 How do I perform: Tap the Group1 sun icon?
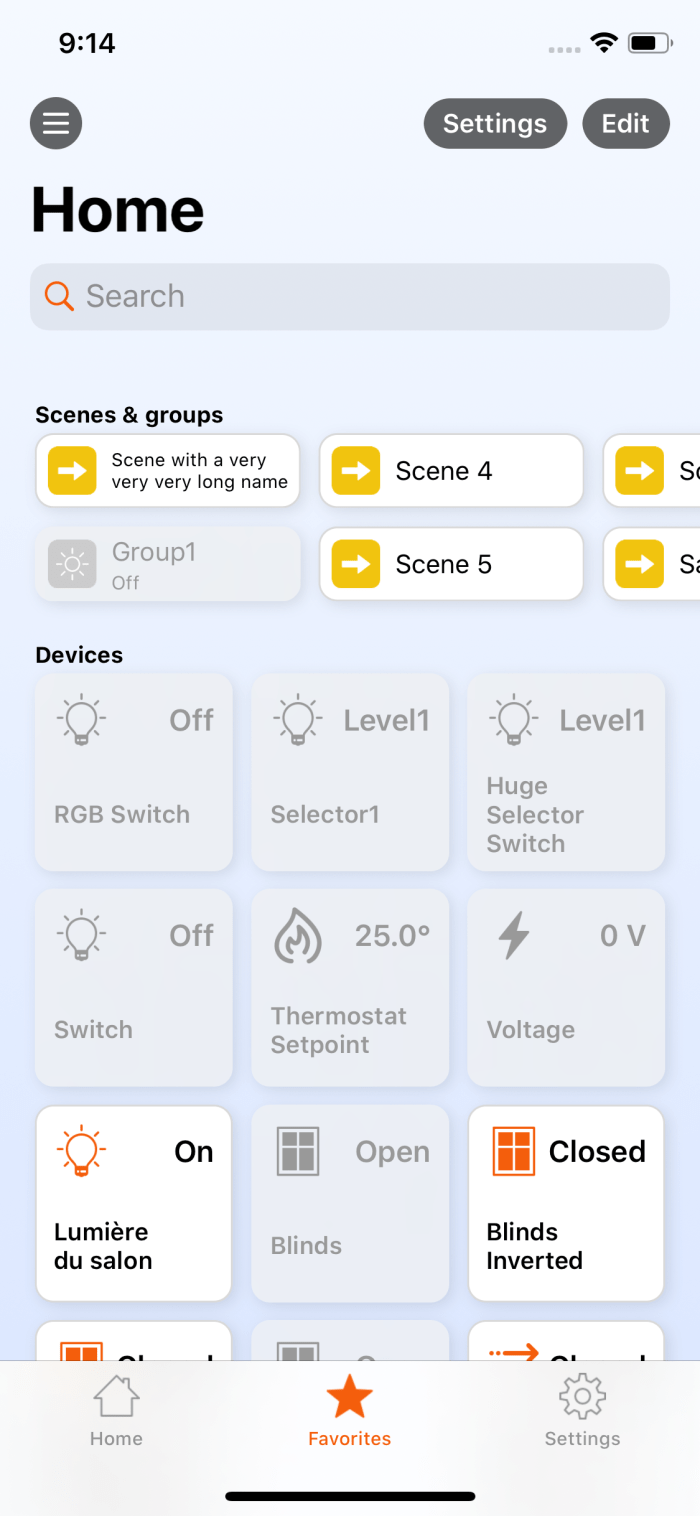pyautogui.click(x=72, y=564)
